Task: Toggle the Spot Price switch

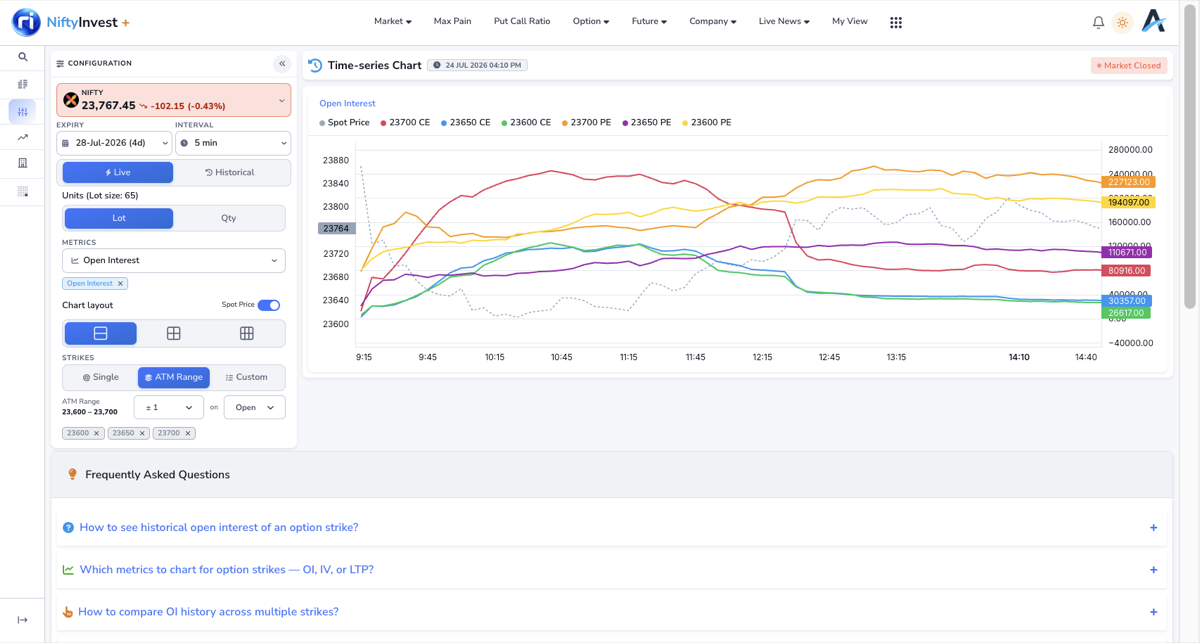Action: (269, 305)
